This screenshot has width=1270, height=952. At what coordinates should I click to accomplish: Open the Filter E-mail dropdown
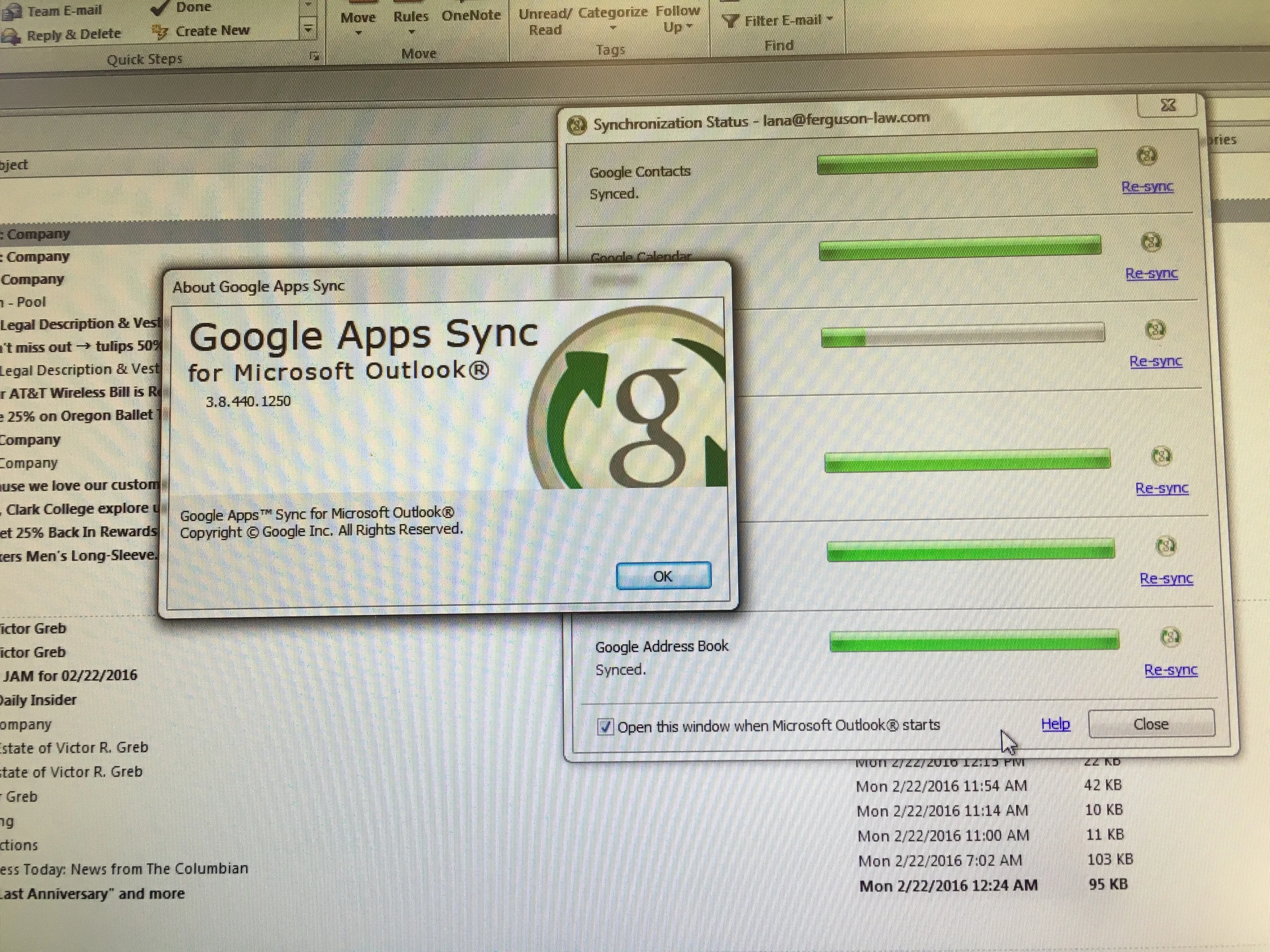pyautogui.click(x=830, y=19)
